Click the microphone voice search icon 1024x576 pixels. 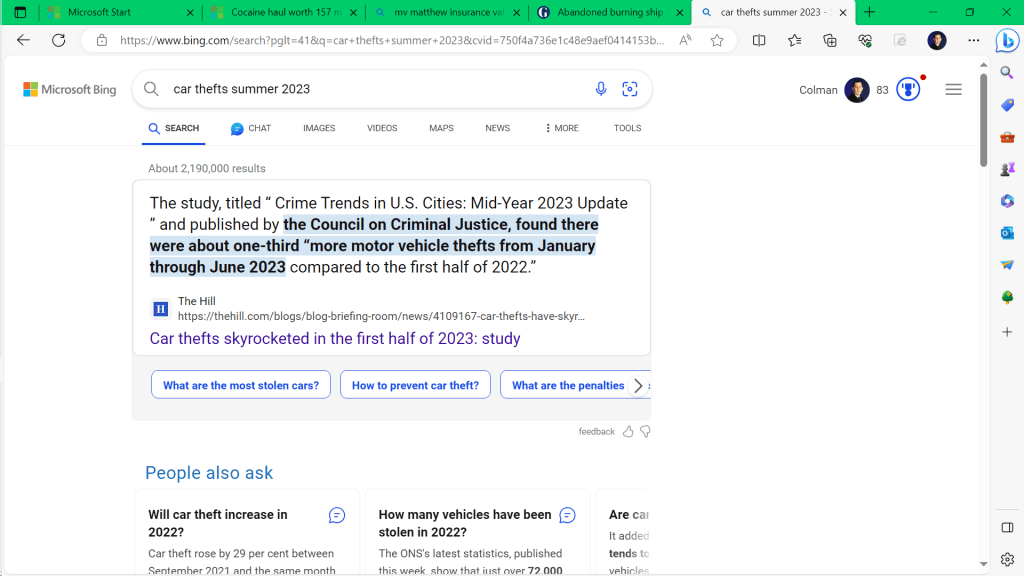(601, 89)
